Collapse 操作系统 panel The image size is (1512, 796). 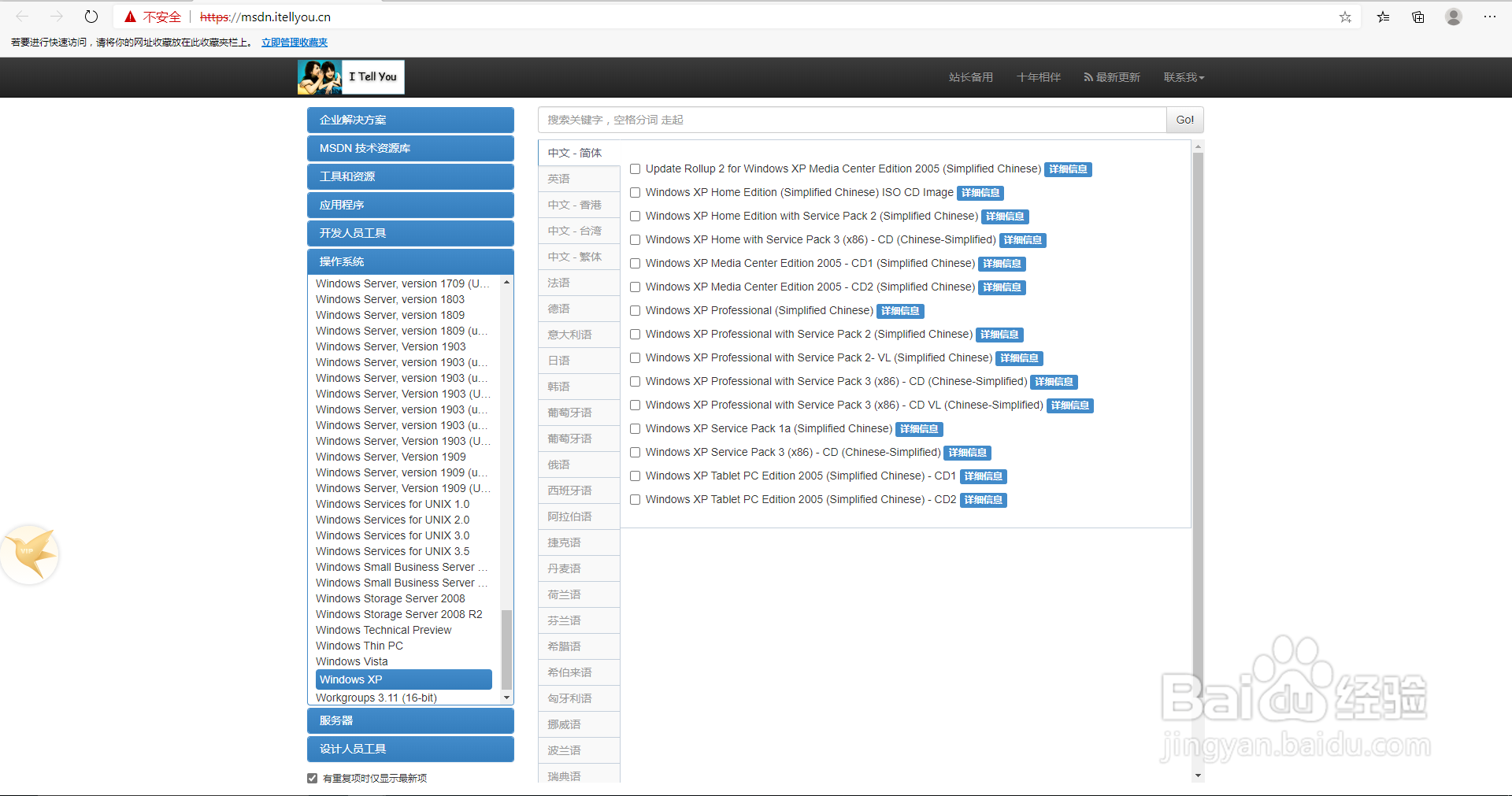[x=410, y=261]
